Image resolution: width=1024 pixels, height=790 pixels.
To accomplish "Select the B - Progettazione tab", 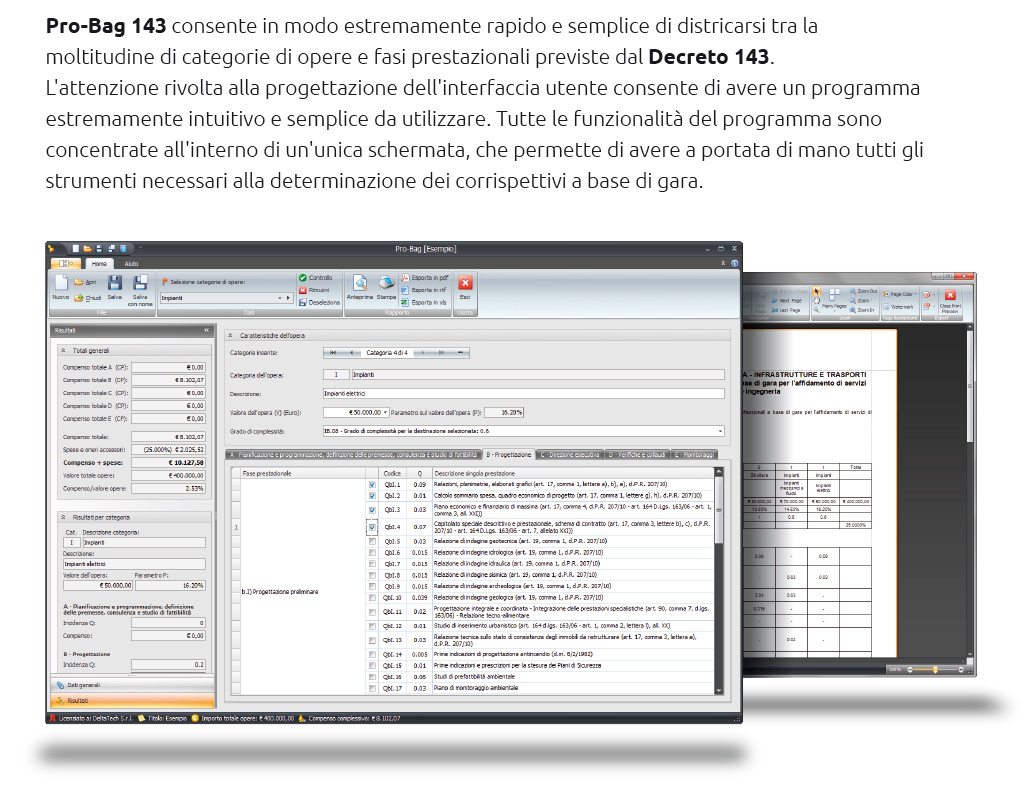I will click(x=509, y=454).
